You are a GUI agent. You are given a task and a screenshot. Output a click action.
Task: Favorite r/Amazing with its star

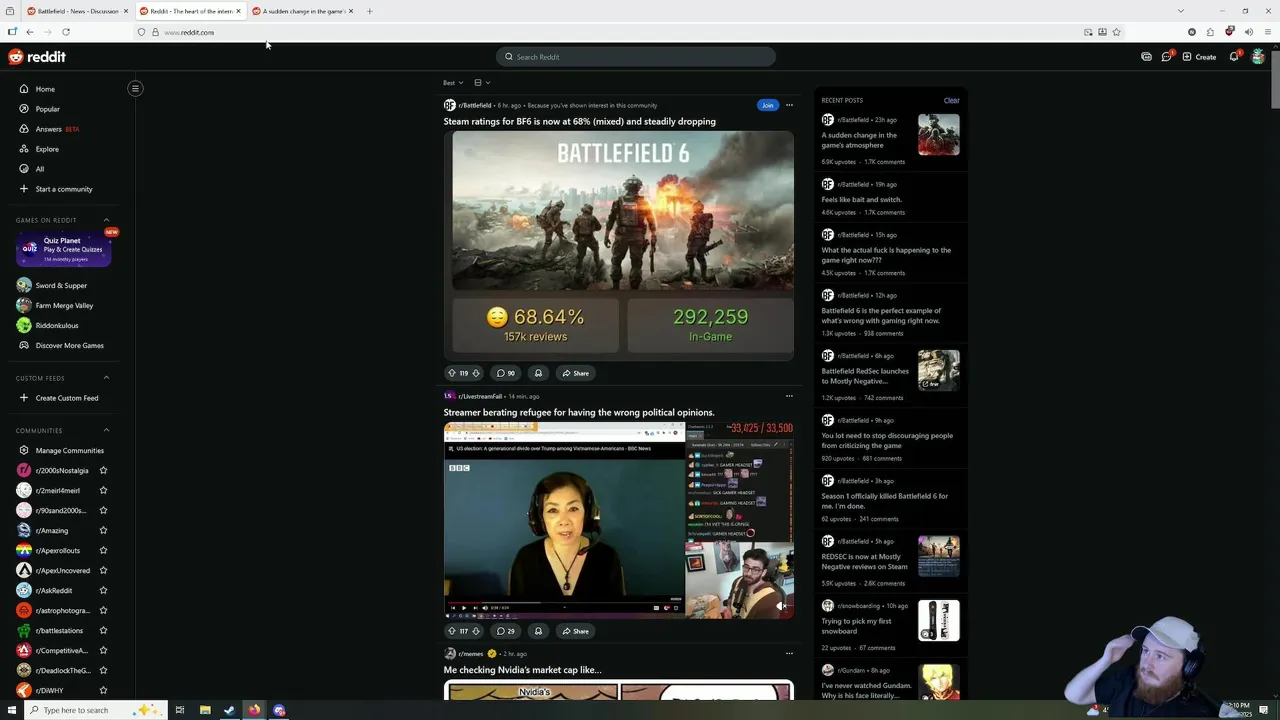click(103, 530)
